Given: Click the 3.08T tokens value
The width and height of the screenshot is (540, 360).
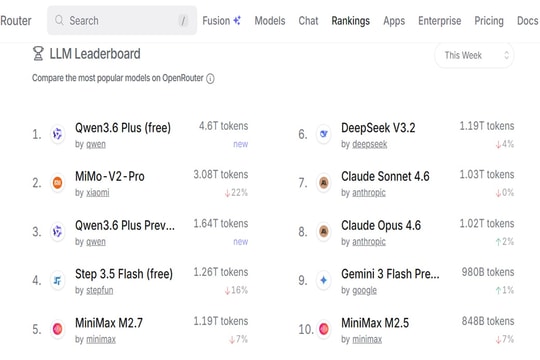Looking at the screenshot, I should (x=221, y=174).
